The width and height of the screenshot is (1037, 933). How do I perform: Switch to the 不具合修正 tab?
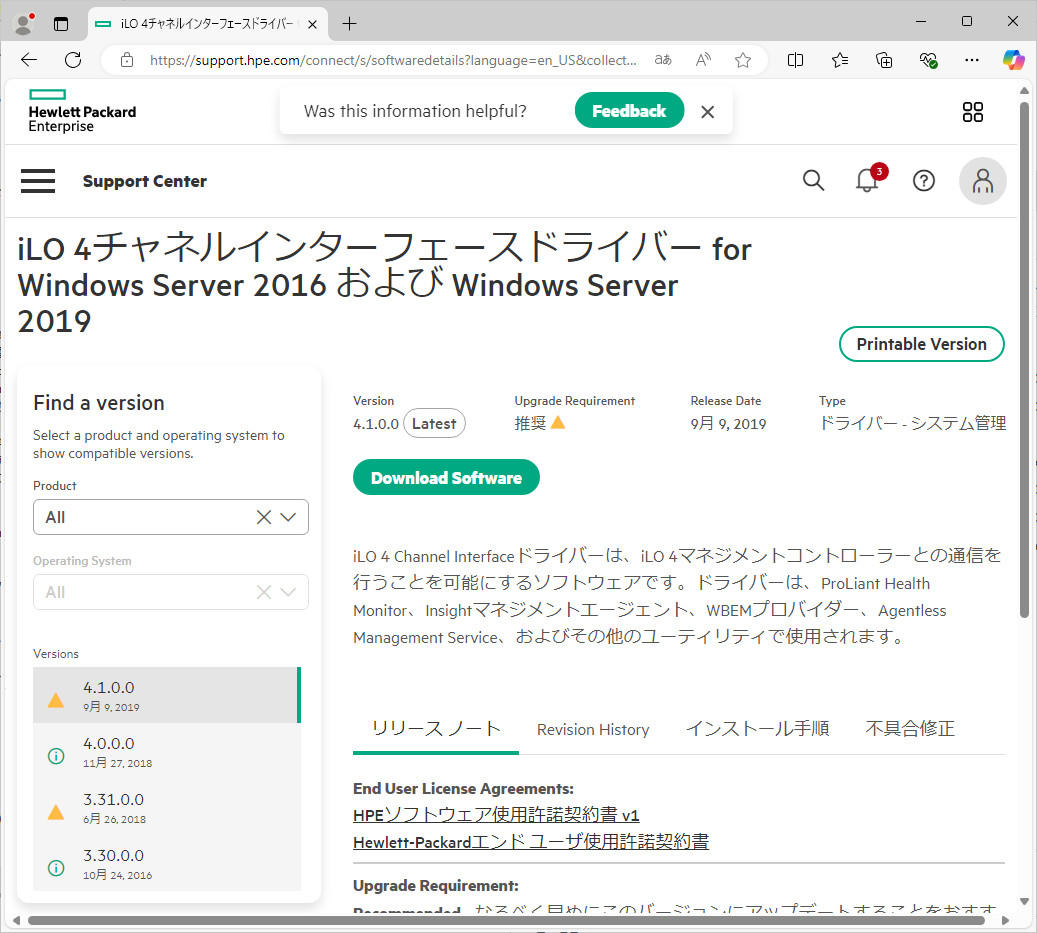point(910,729)
